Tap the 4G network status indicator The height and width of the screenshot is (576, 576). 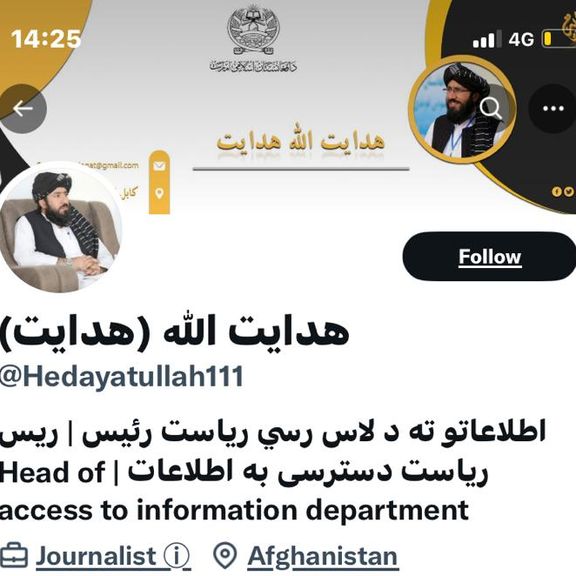coord(521,39)
